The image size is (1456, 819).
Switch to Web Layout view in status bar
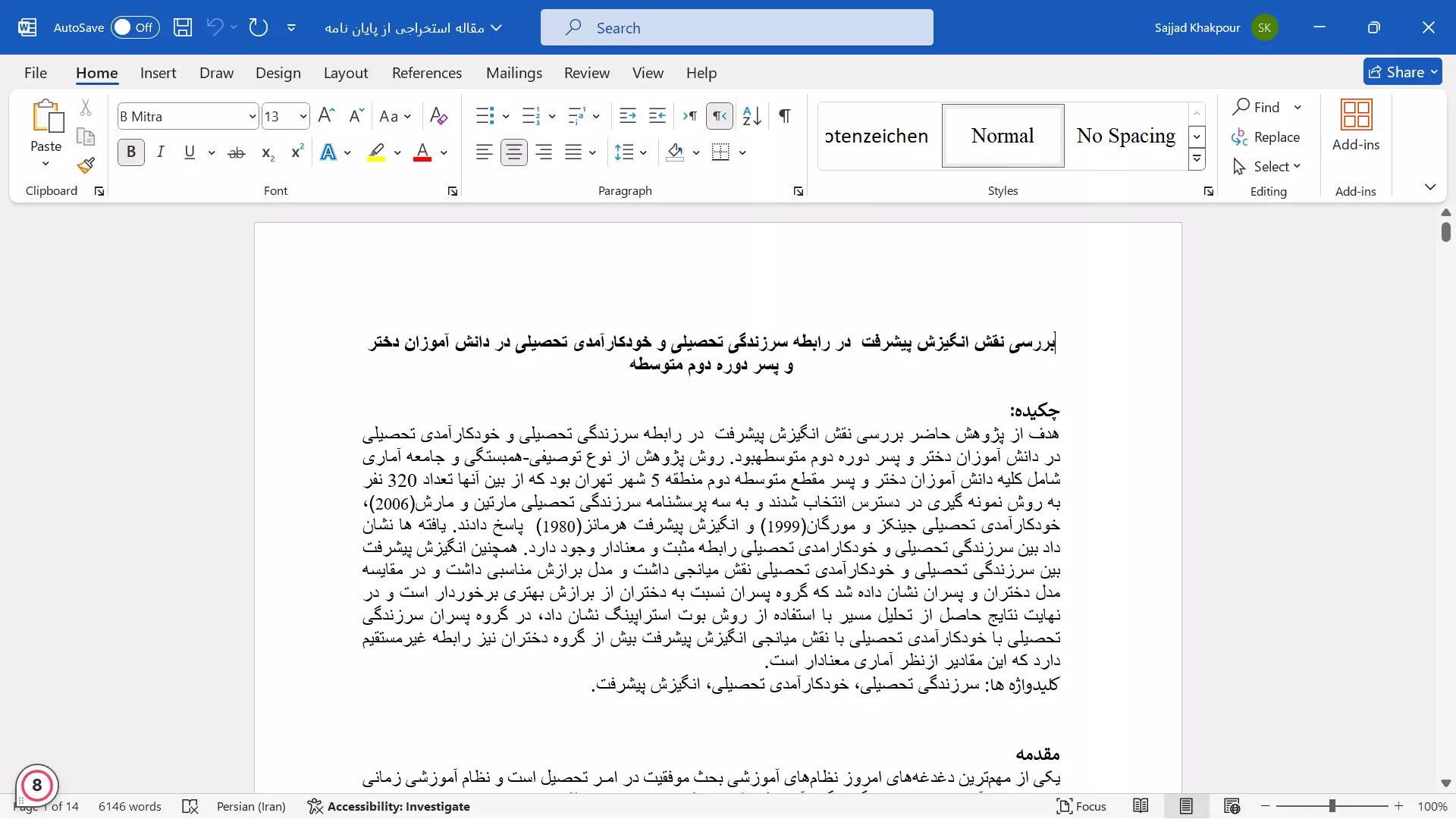1232,806
